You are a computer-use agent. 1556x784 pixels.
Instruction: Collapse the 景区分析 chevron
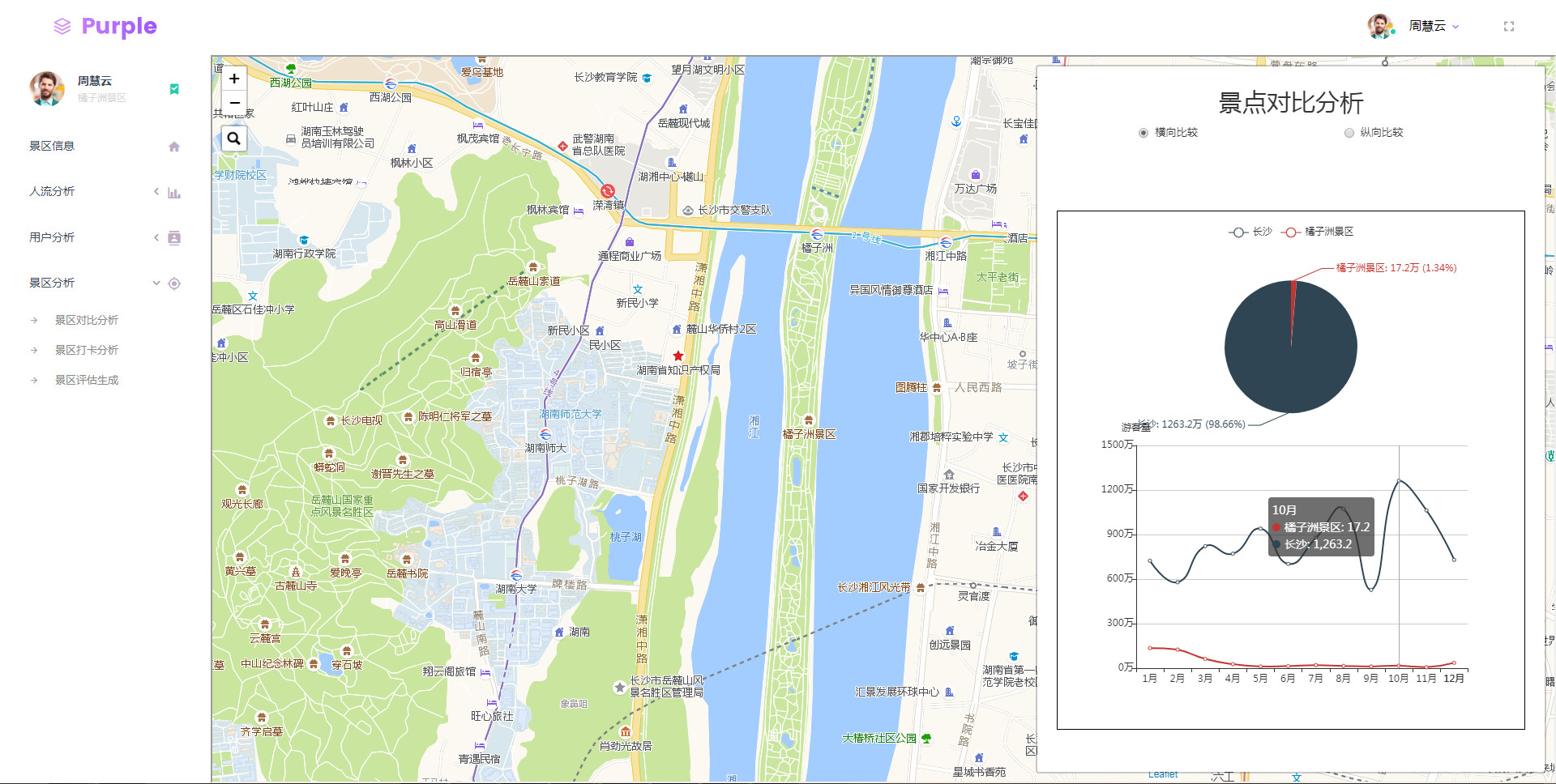click(156, 283)
